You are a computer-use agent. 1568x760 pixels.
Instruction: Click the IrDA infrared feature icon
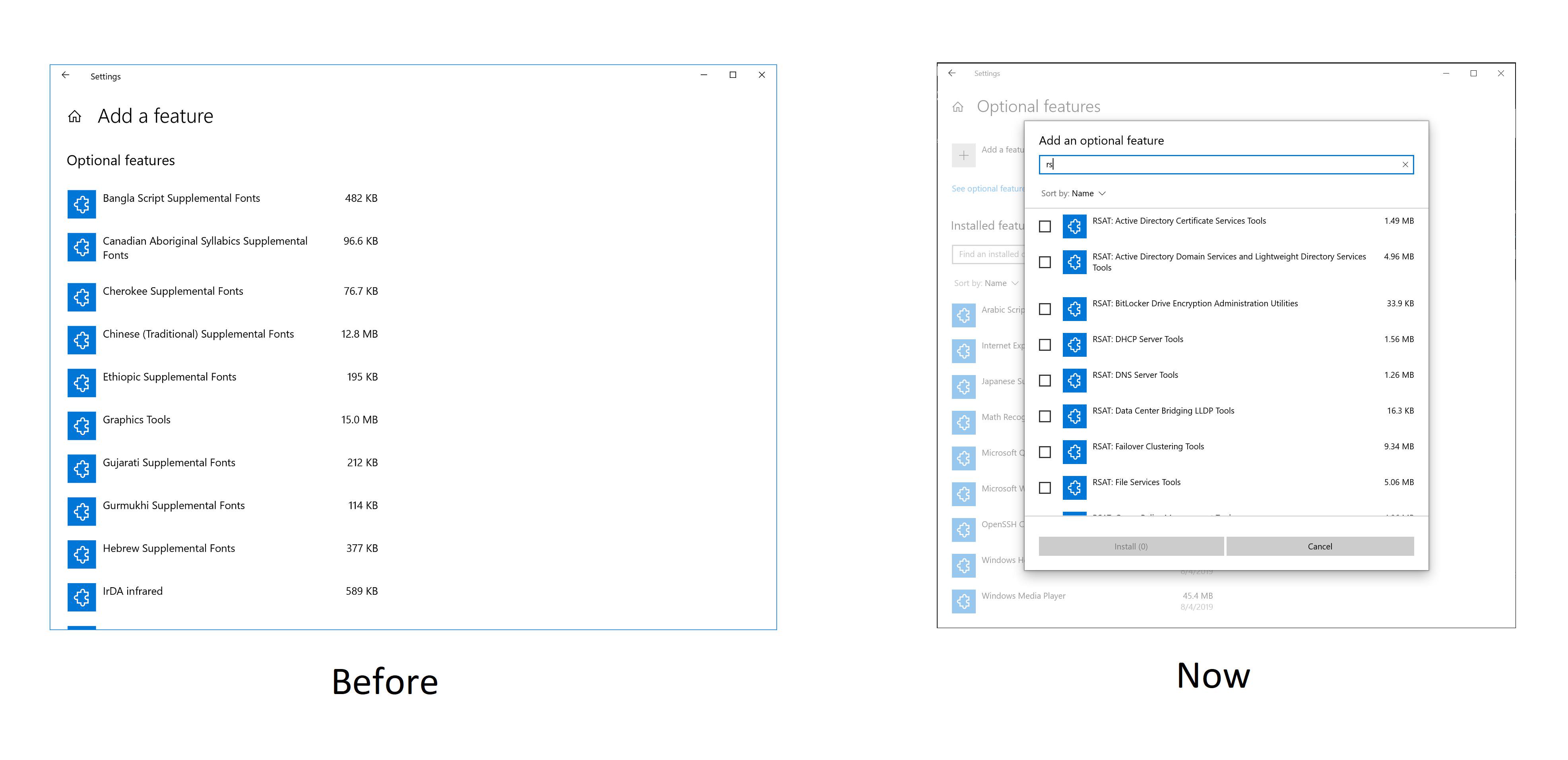[x=81, y=597]
